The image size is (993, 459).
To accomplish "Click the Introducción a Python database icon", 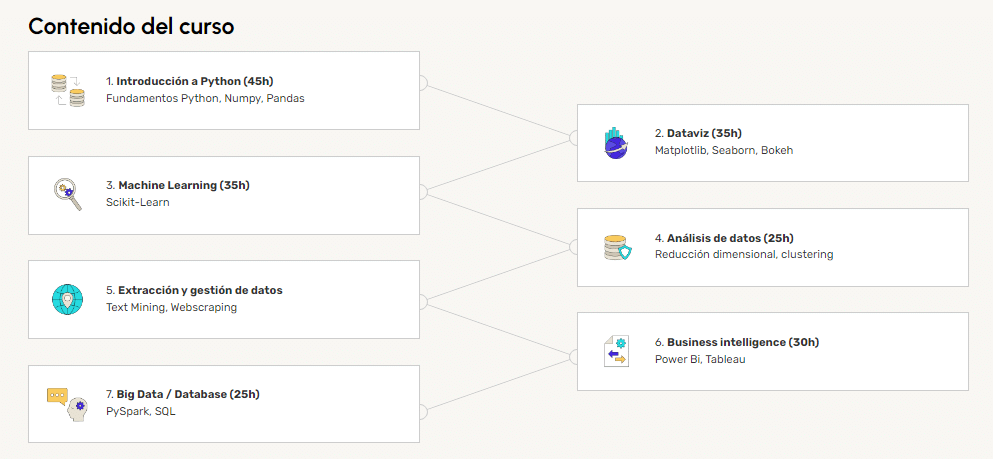I will 68,90.
